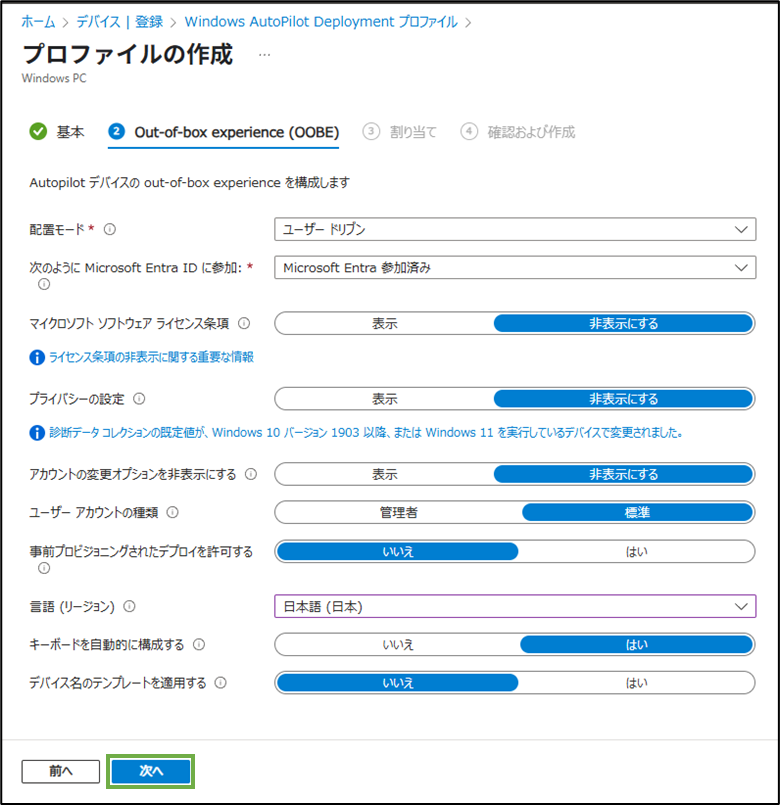Image resolution: width=780 pixels, height=805 pixels.
Task: Select the Out-of-box experience (OOBE) tab
Action: [x=223, y=132]
